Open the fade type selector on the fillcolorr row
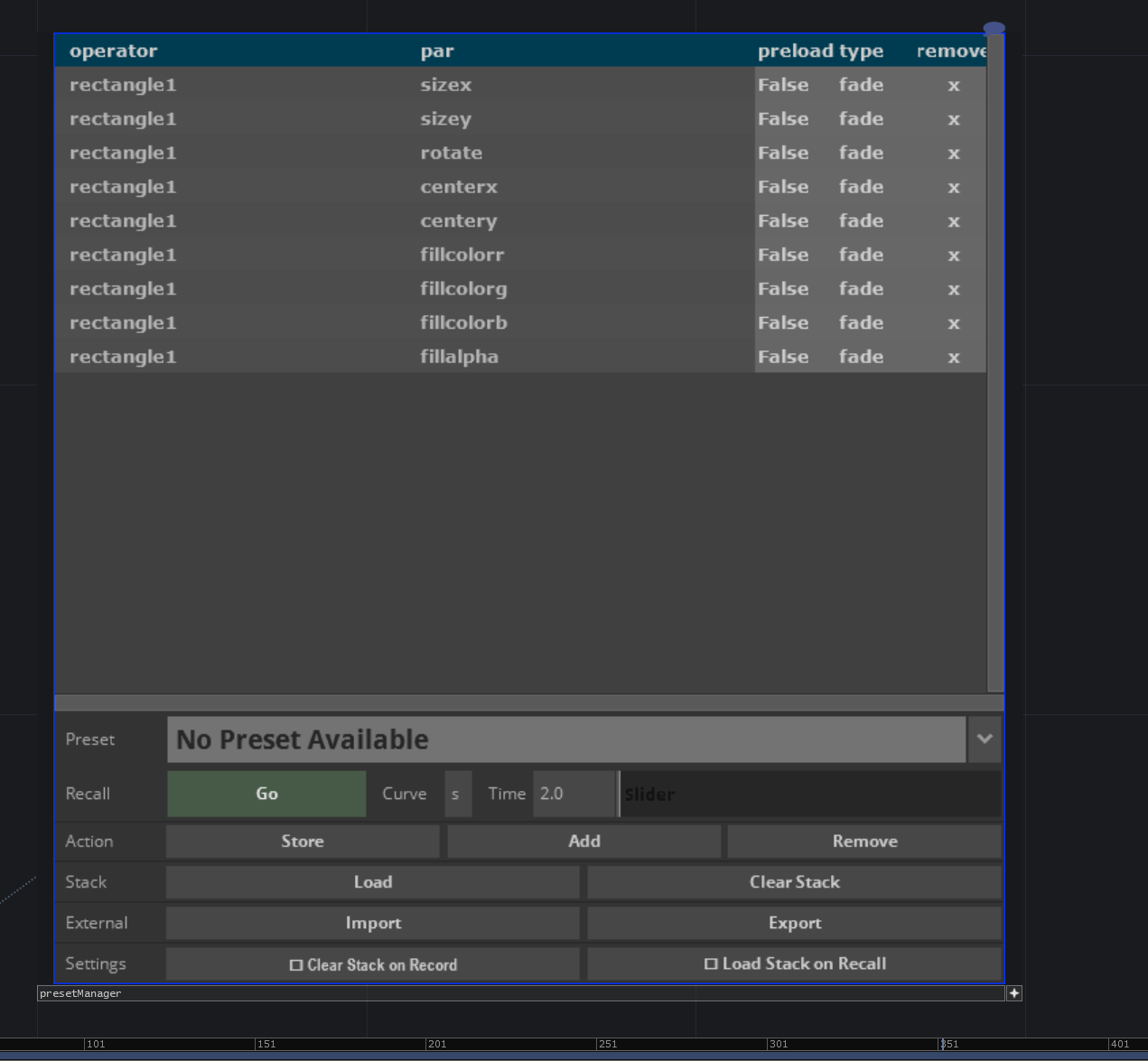1148x1061 pixels. tap(861, 255)
